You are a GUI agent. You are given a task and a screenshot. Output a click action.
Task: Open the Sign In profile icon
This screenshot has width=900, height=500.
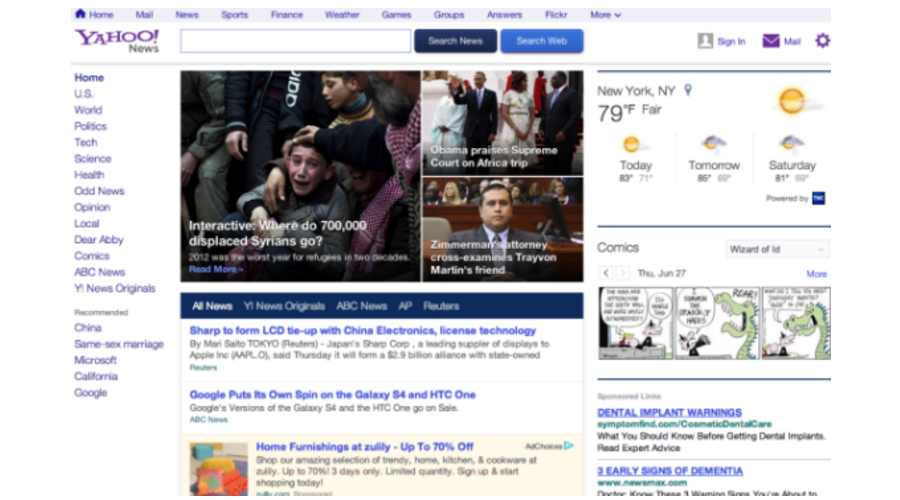(x=705, y=41)
